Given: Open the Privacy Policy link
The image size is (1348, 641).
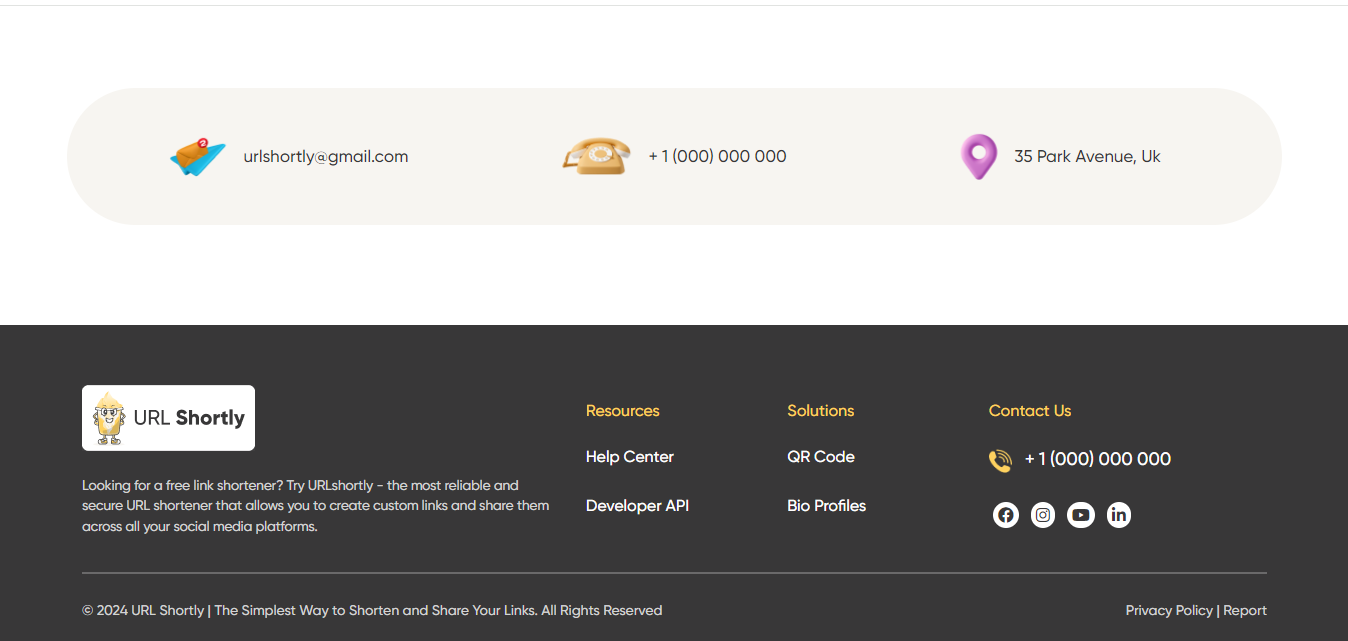Looking at the screenshot, I should pyautogui.click(x=1168, y=611).
